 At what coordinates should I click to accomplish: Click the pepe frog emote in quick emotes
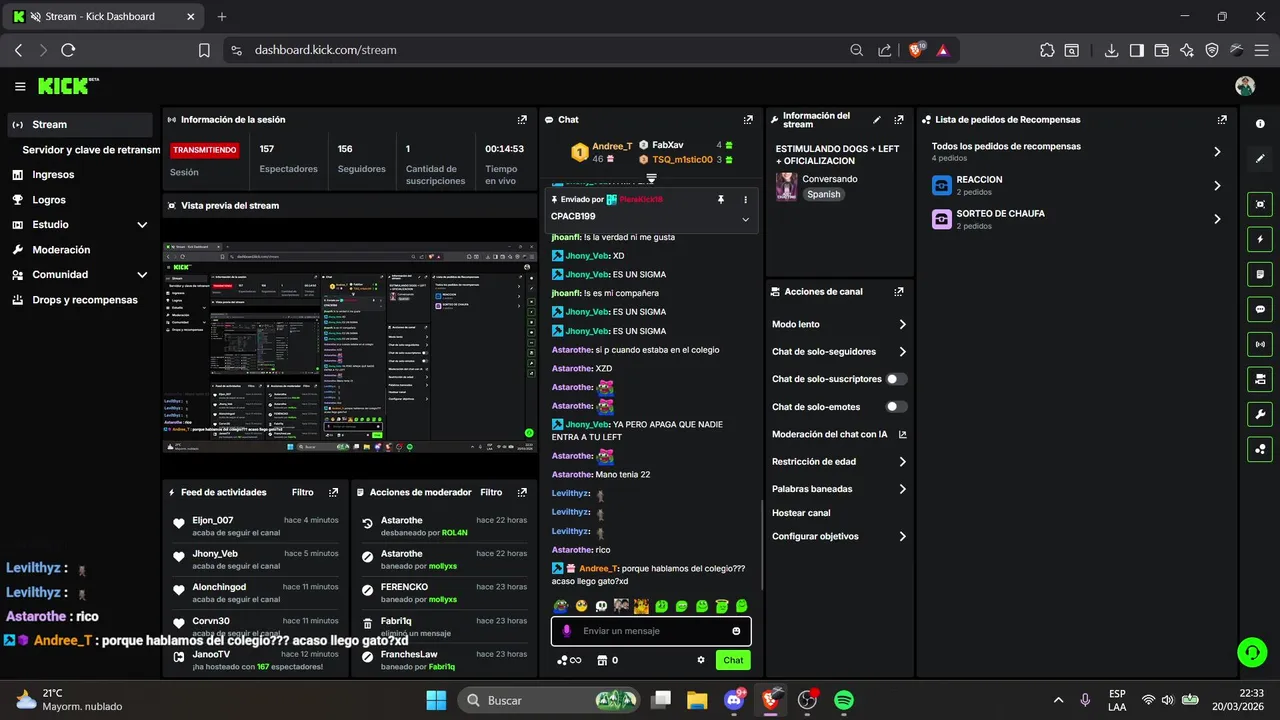click(561, 606)
